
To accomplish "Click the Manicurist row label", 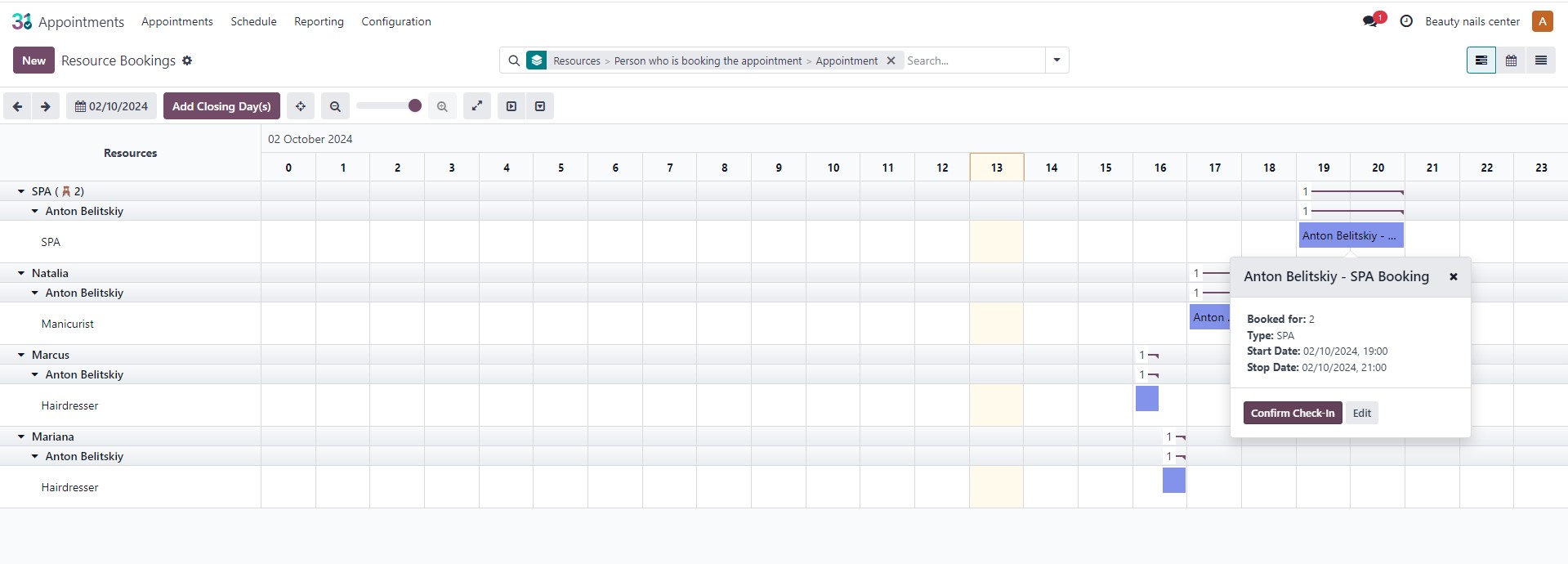I will [68, 324].
